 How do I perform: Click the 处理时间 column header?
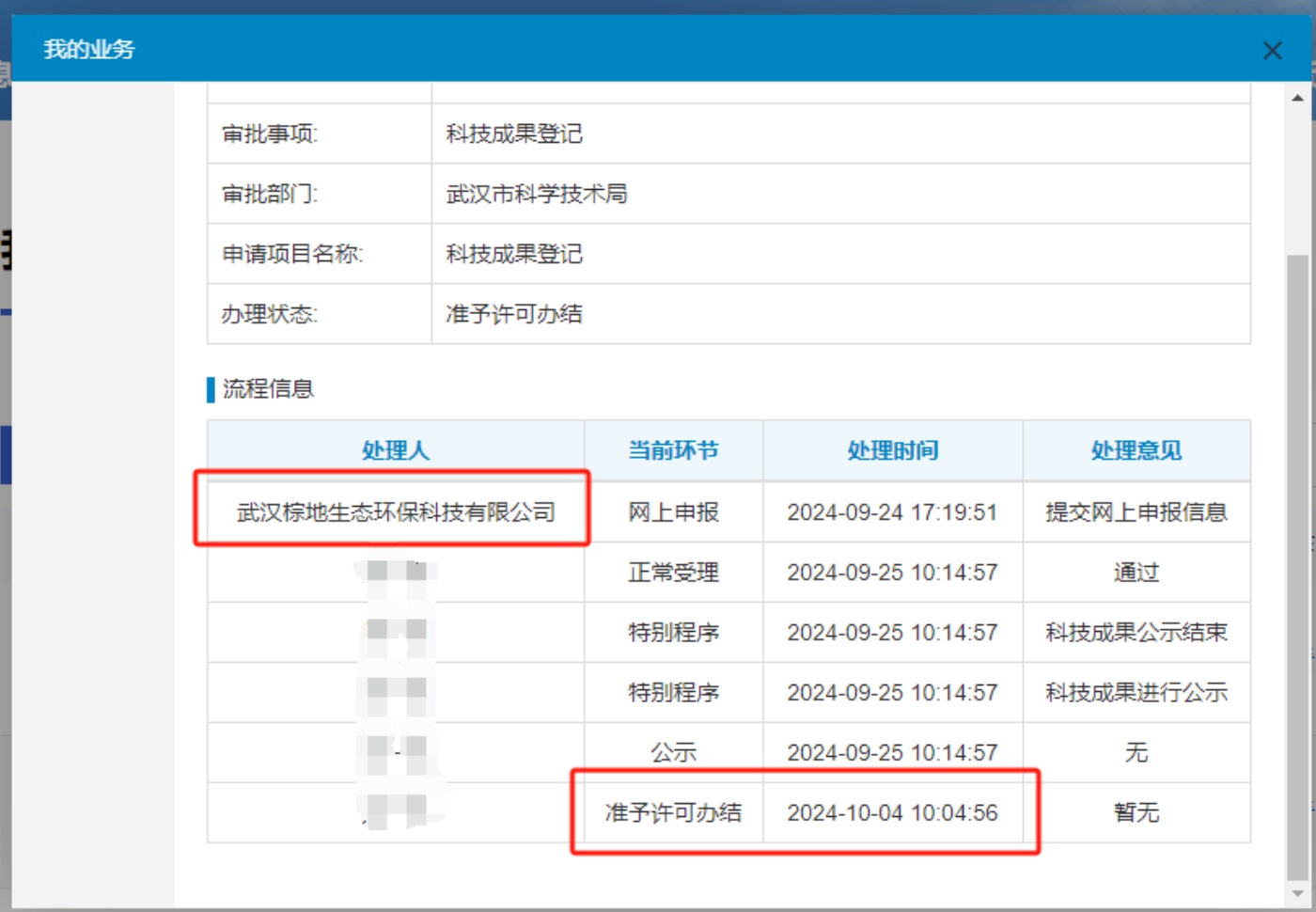point(892,450)
